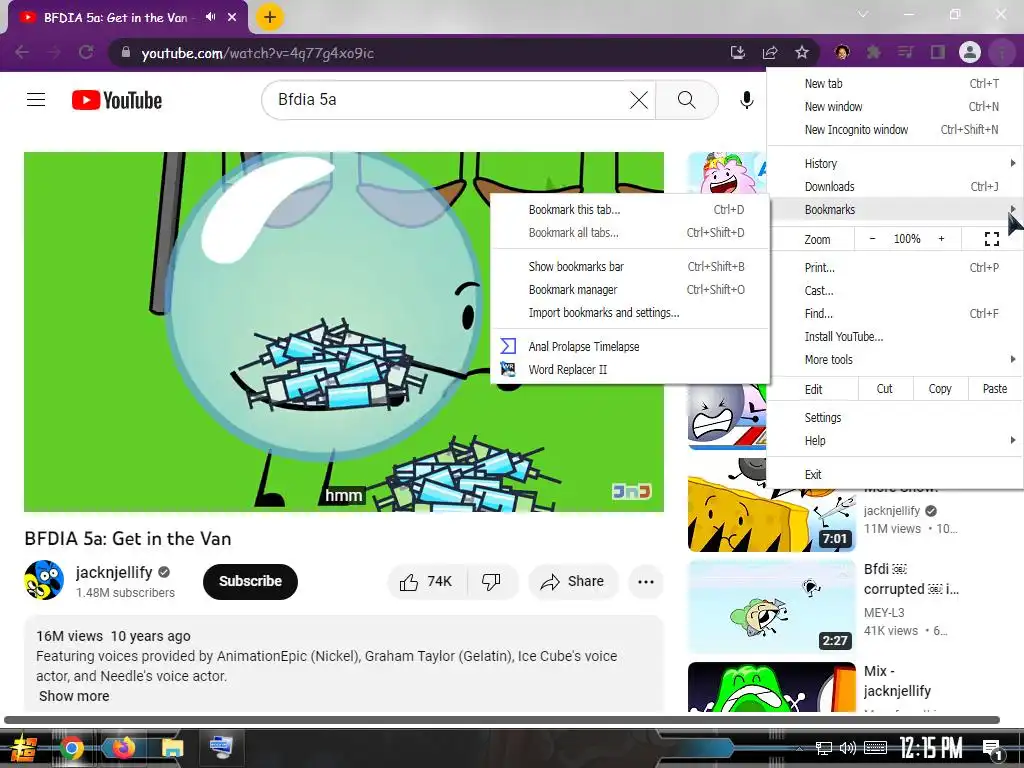Click the Copy edit command
Image resolution: width=1024 pixels, height=768 pixels.
point(940,389)
